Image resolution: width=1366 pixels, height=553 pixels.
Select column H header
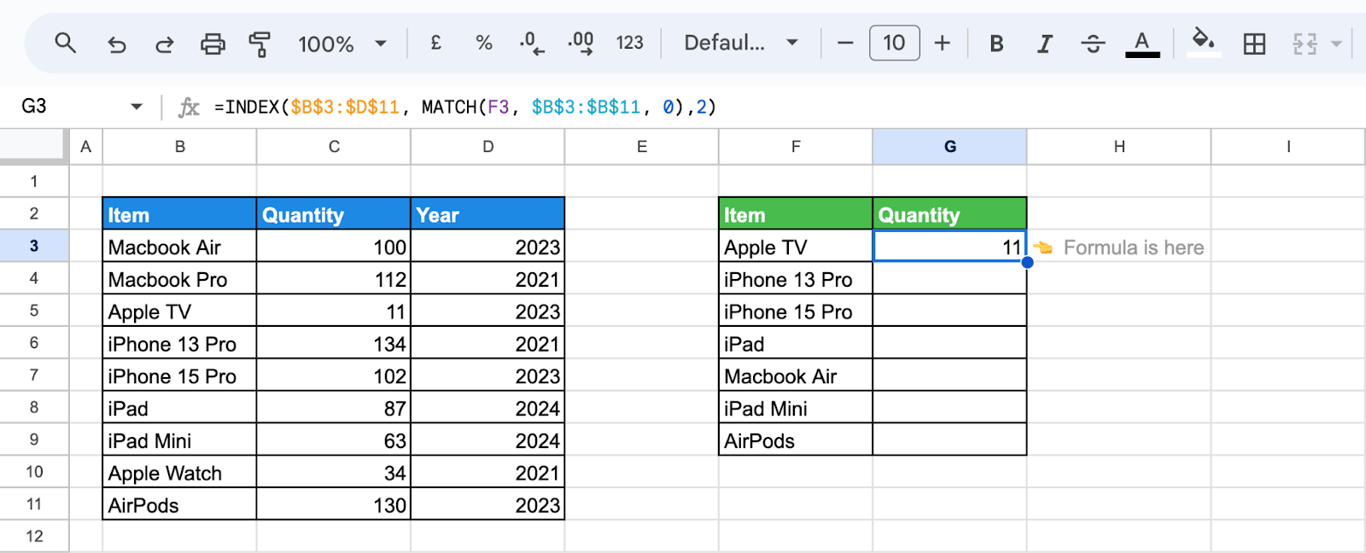(1118, 147)
